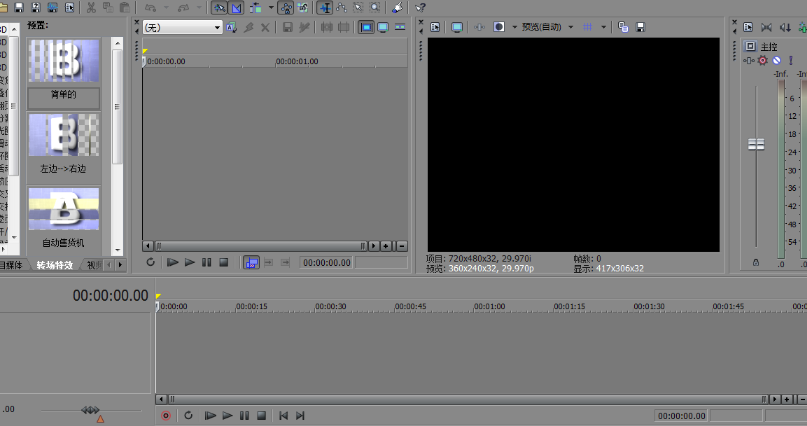This screenshot has height=426, width=807.
Task: Toggle Lock Envelopes to Events button
Action: click(x=286, y=8)
